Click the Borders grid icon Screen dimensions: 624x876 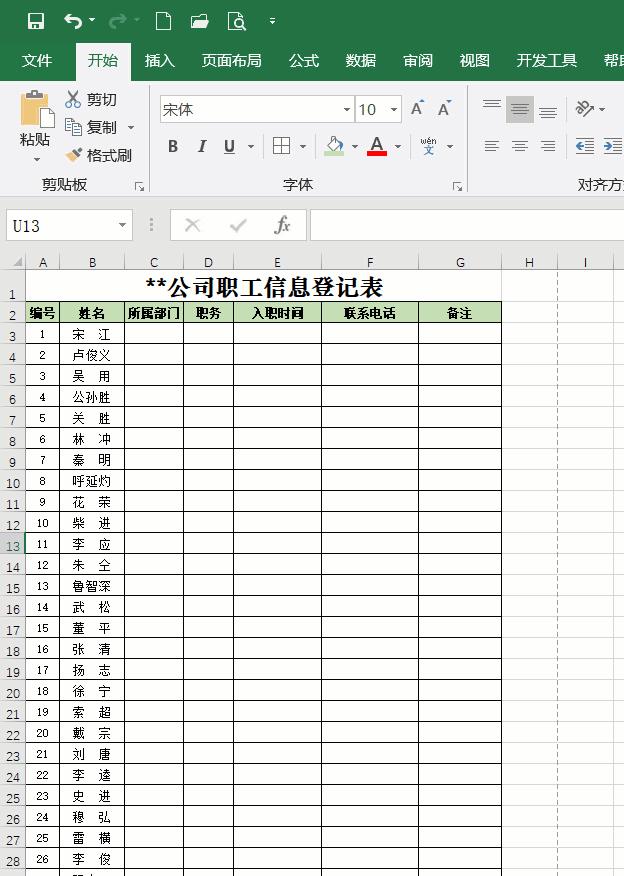coord(282,146)
